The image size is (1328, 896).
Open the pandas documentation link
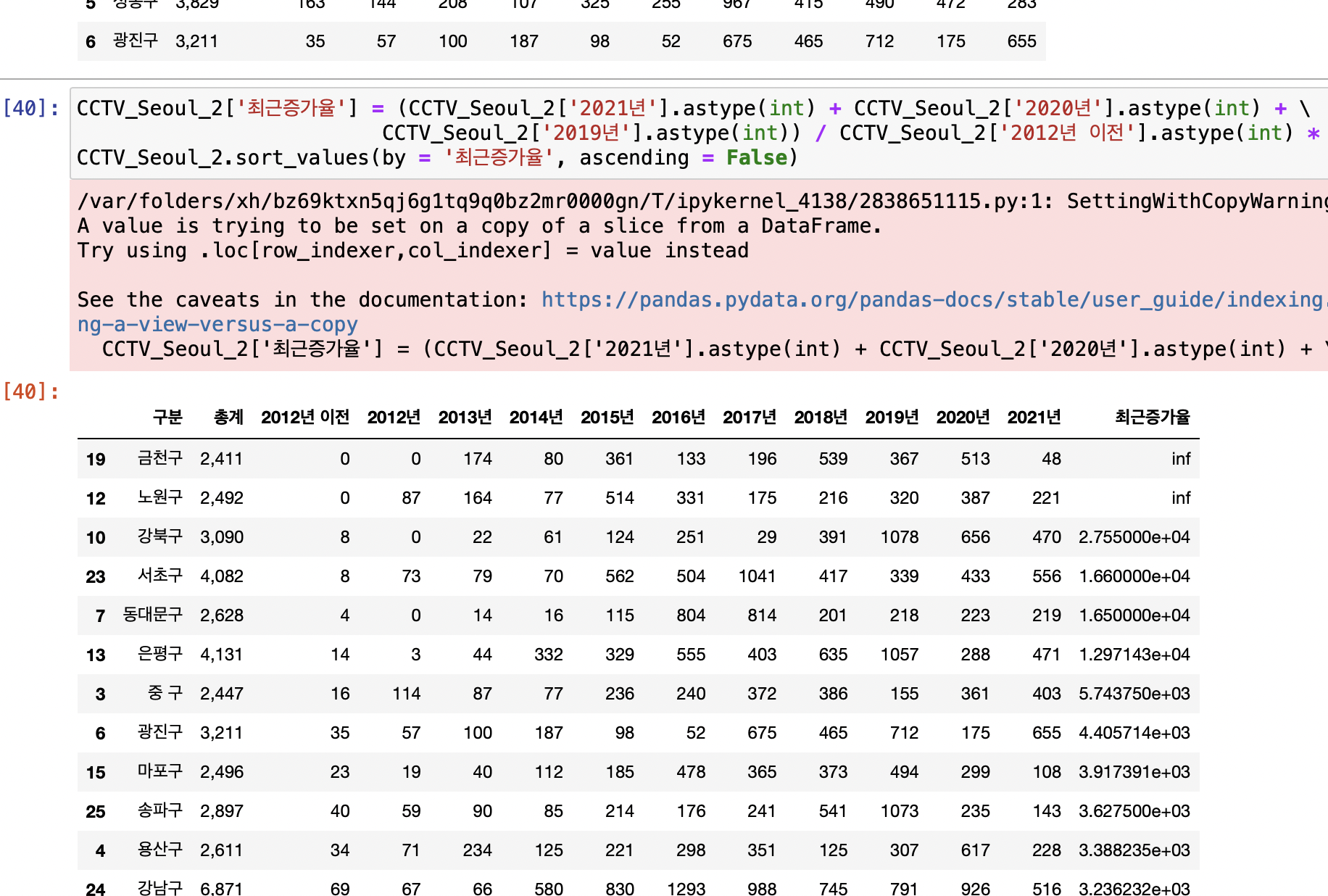click(x=934, y=300)
